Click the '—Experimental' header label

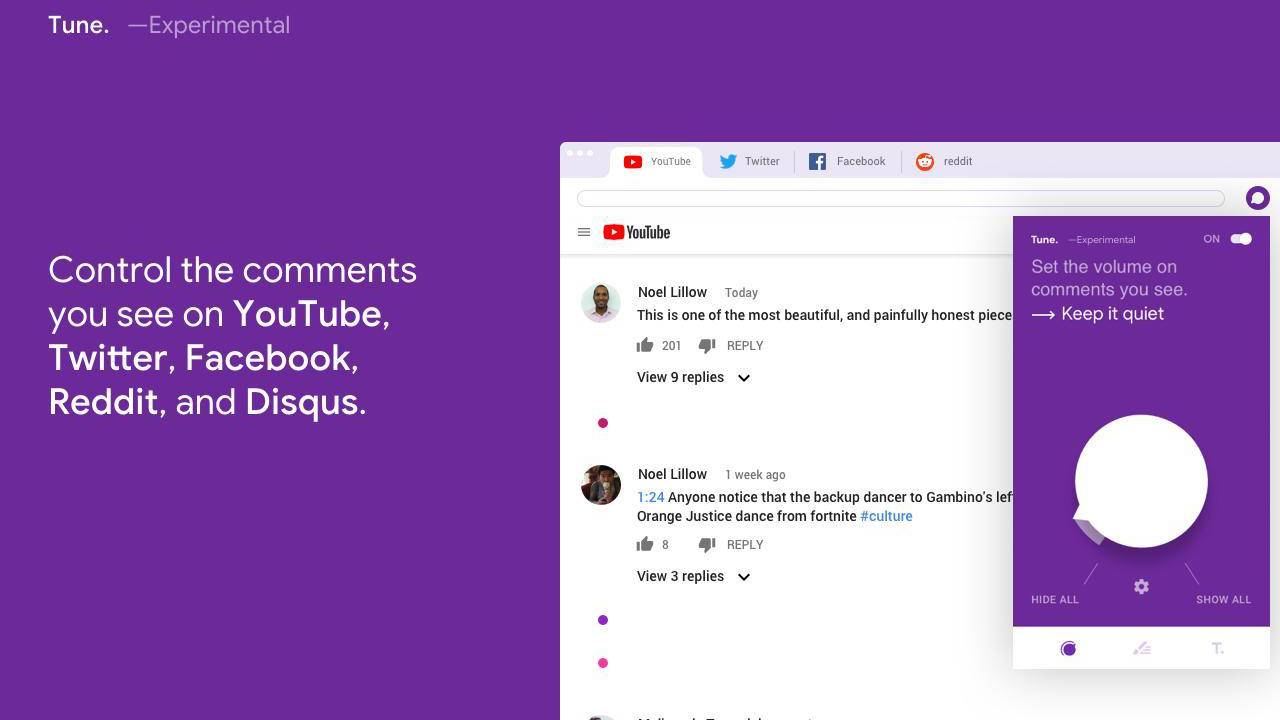tap(209, 25)
